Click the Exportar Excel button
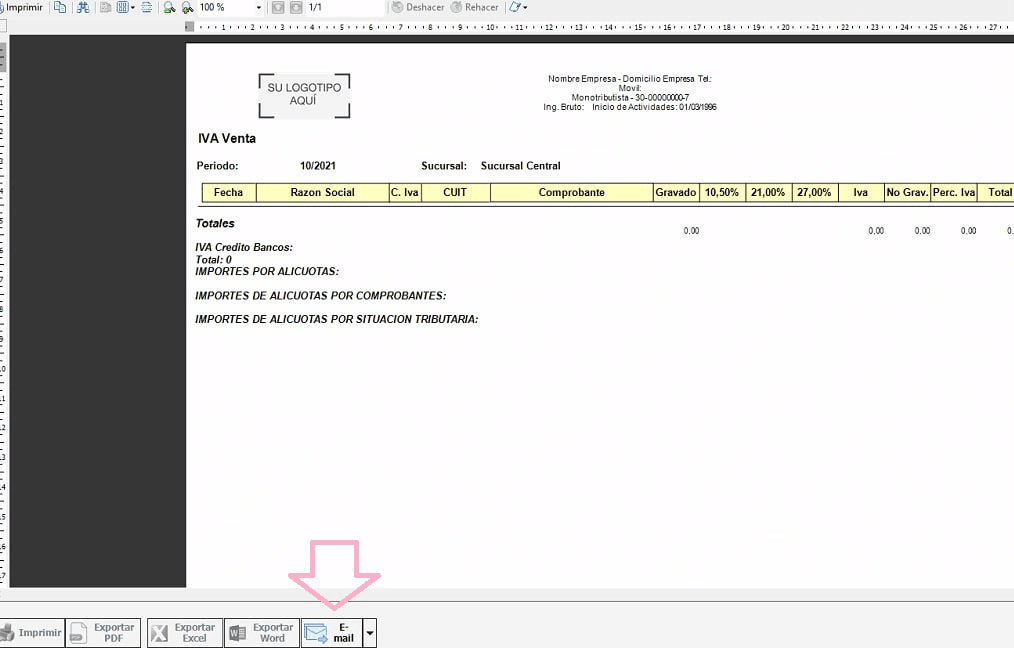 [x=184, y=633]
